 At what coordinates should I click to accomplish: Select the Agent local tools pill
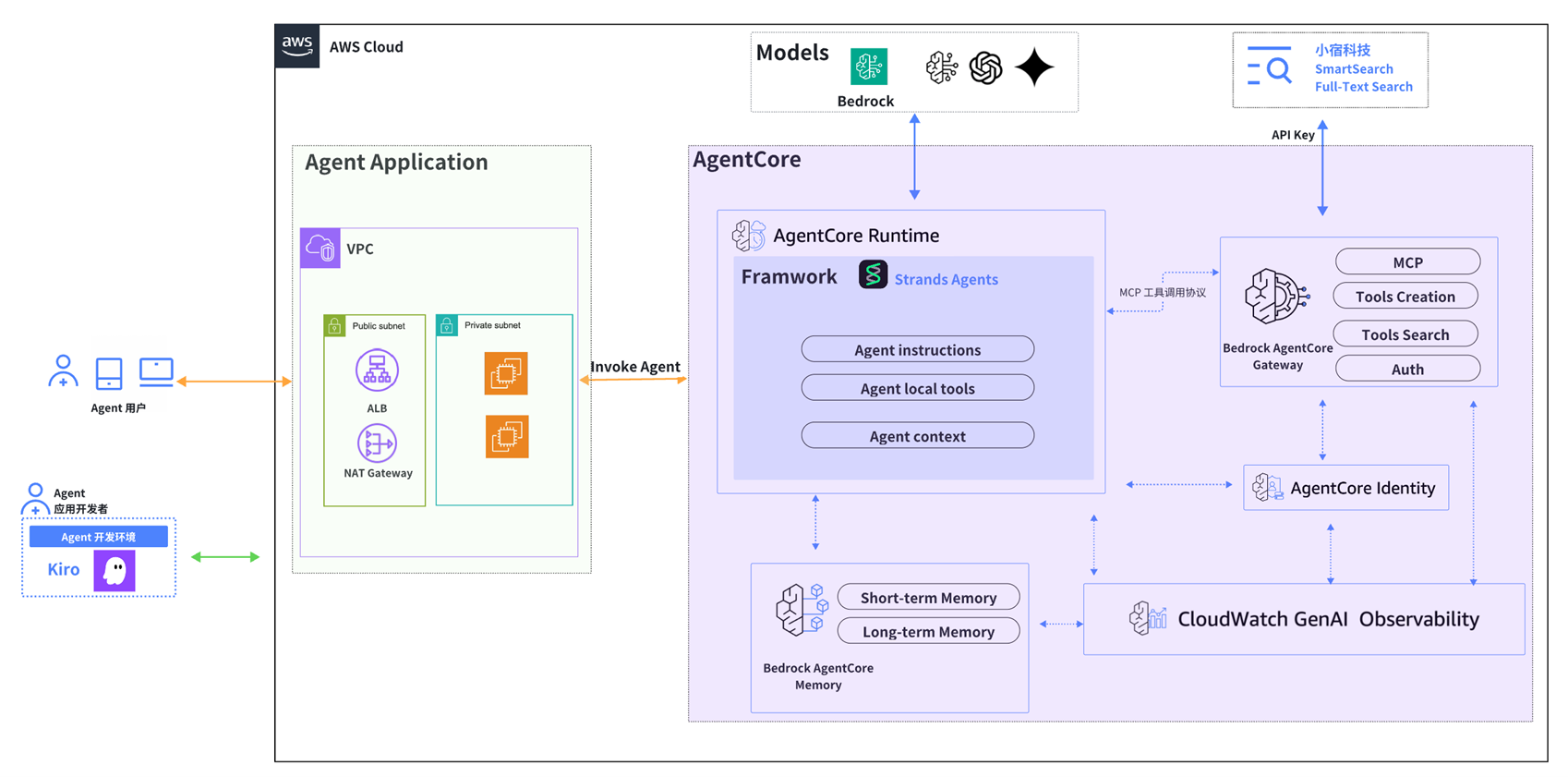[917, 388]
